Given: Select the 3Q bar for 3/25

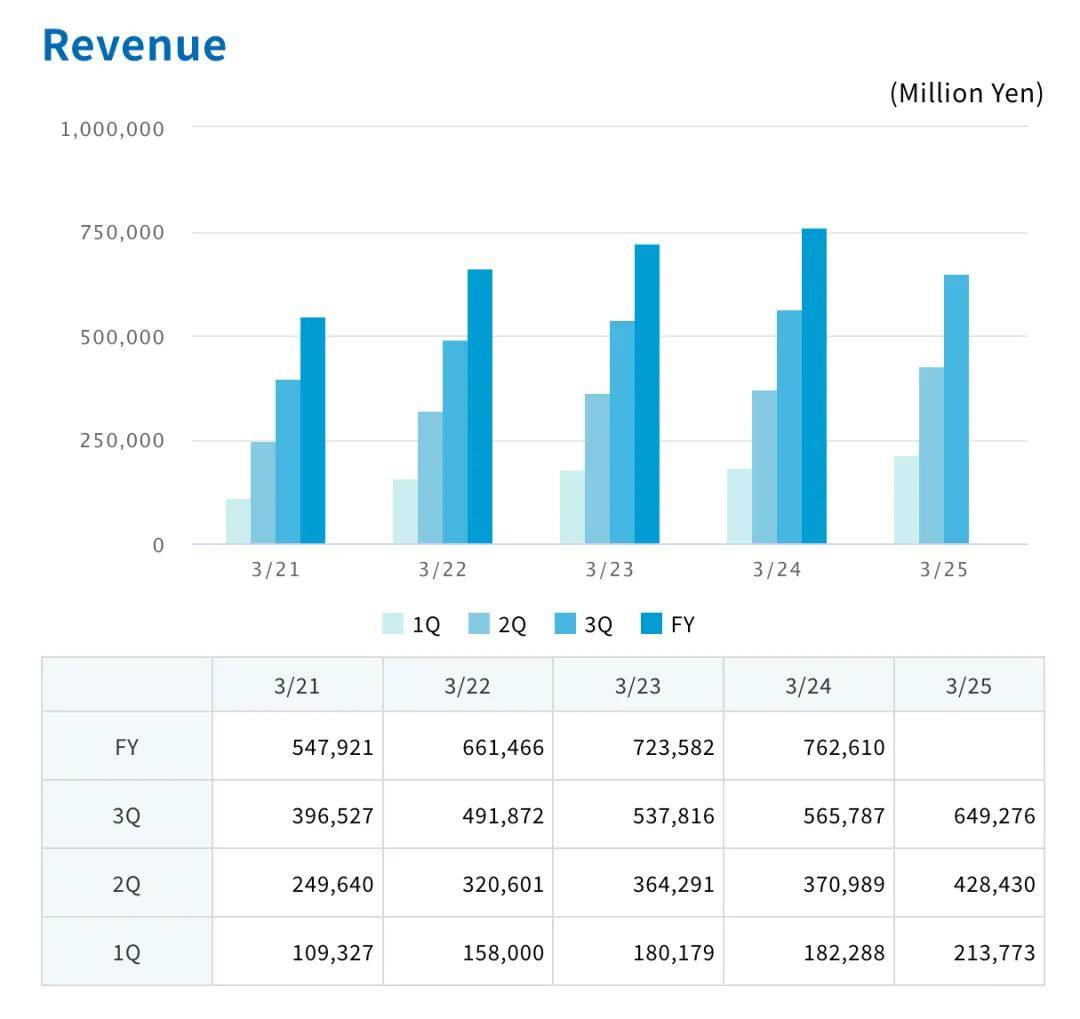Looking at the screenshot, I should pos(956,410).
